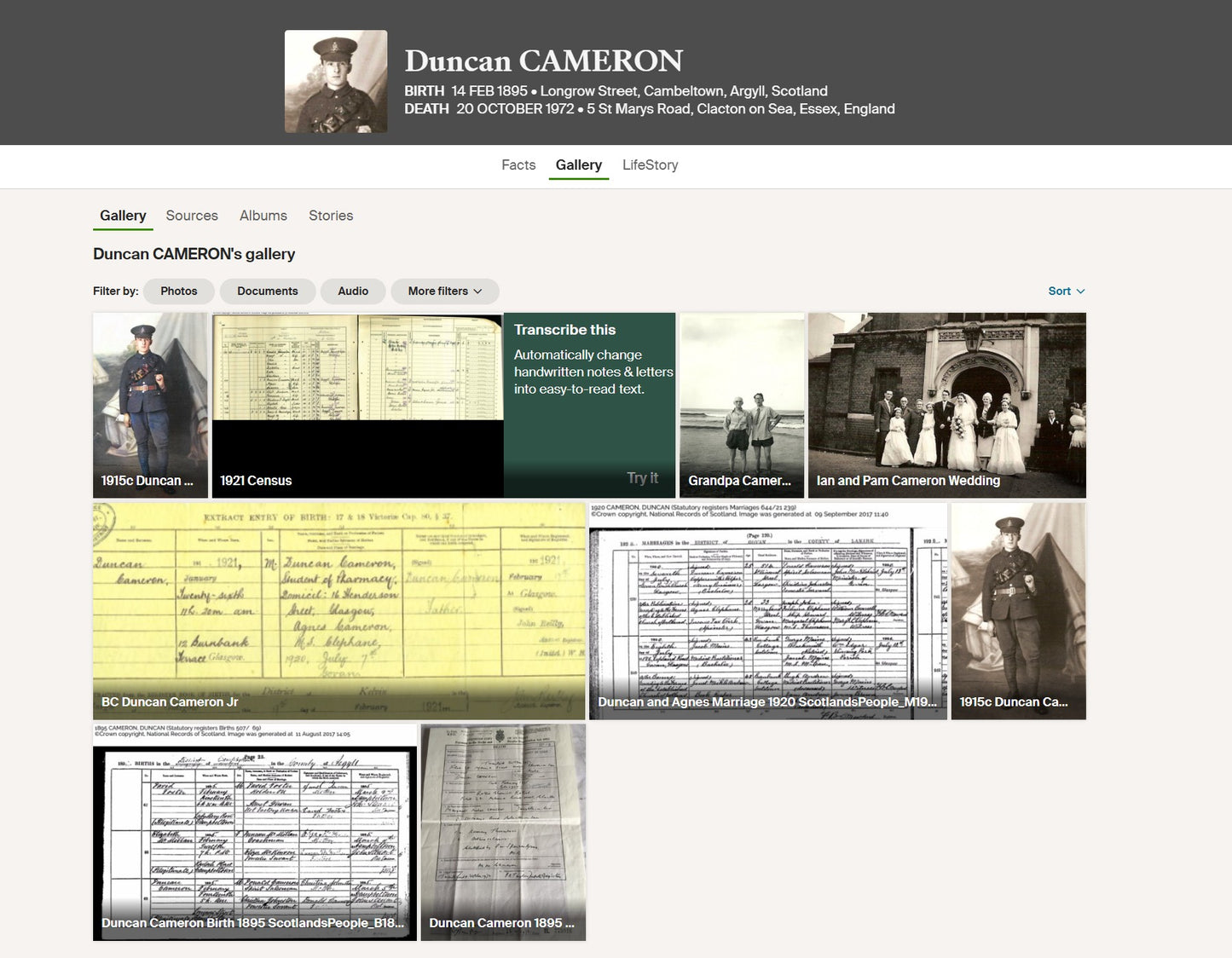Open Duncan Cameron's profile portrait photo
1232x958 pixels.
click(336, 82)
